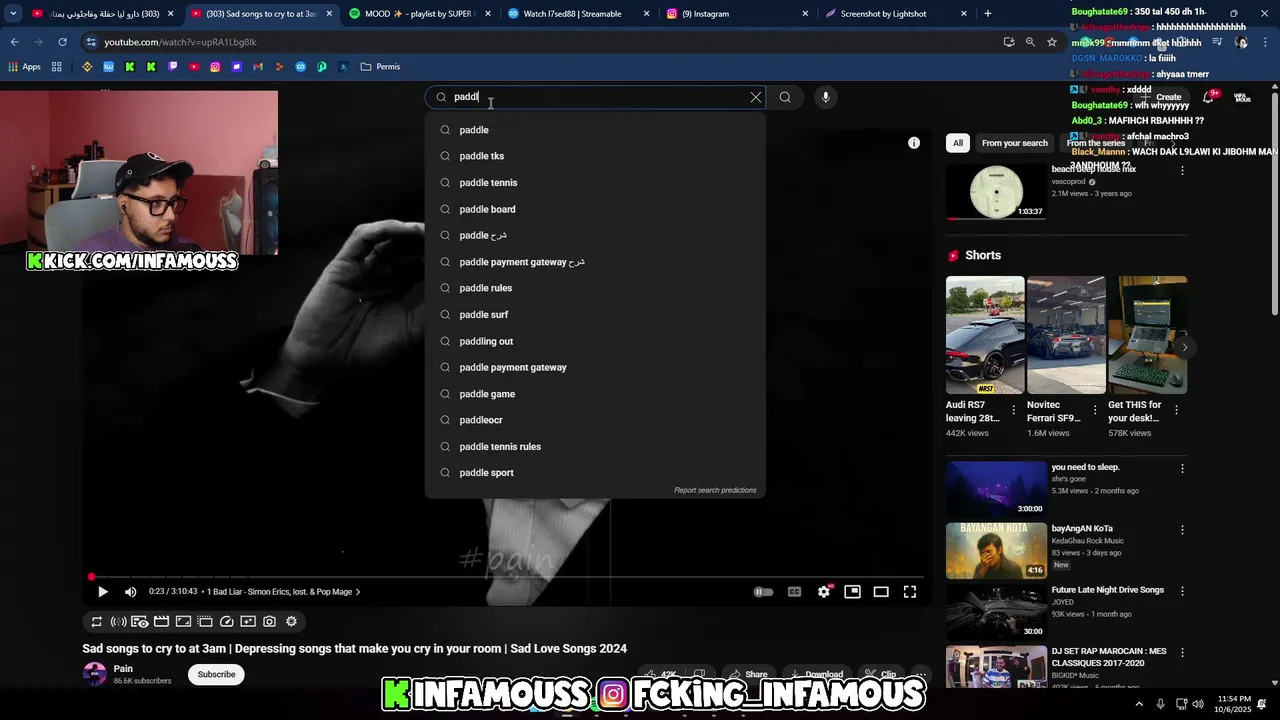This screenshot has width=1280, height=720.
Task: Open the tab search dropdown arrow
Action: (13, 14)
